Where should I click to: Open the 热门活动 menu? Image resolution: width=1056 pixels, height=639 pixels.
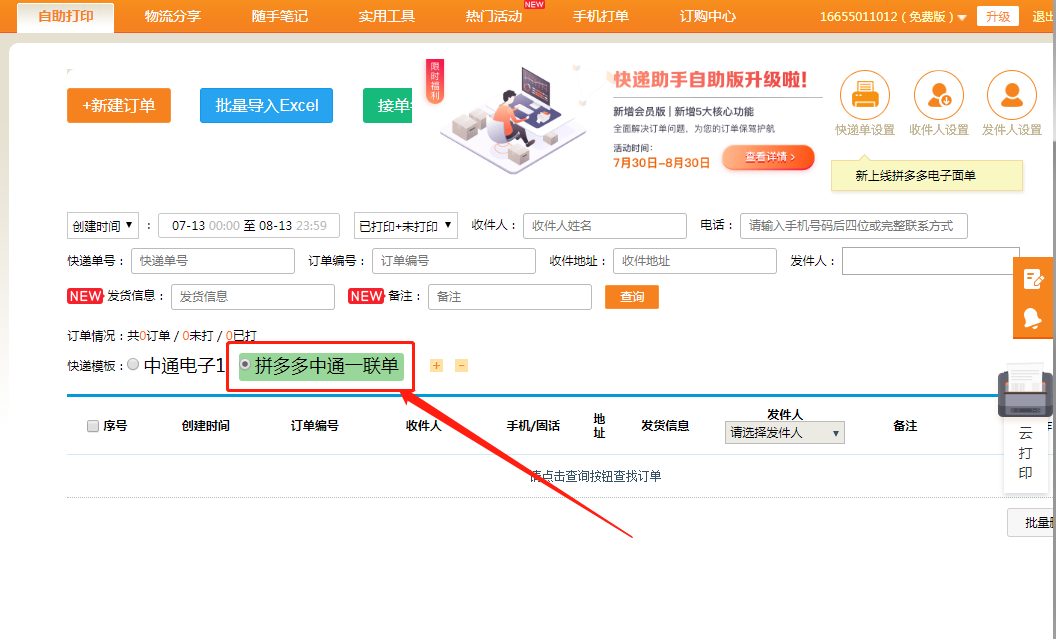click(x=494, y=16)
